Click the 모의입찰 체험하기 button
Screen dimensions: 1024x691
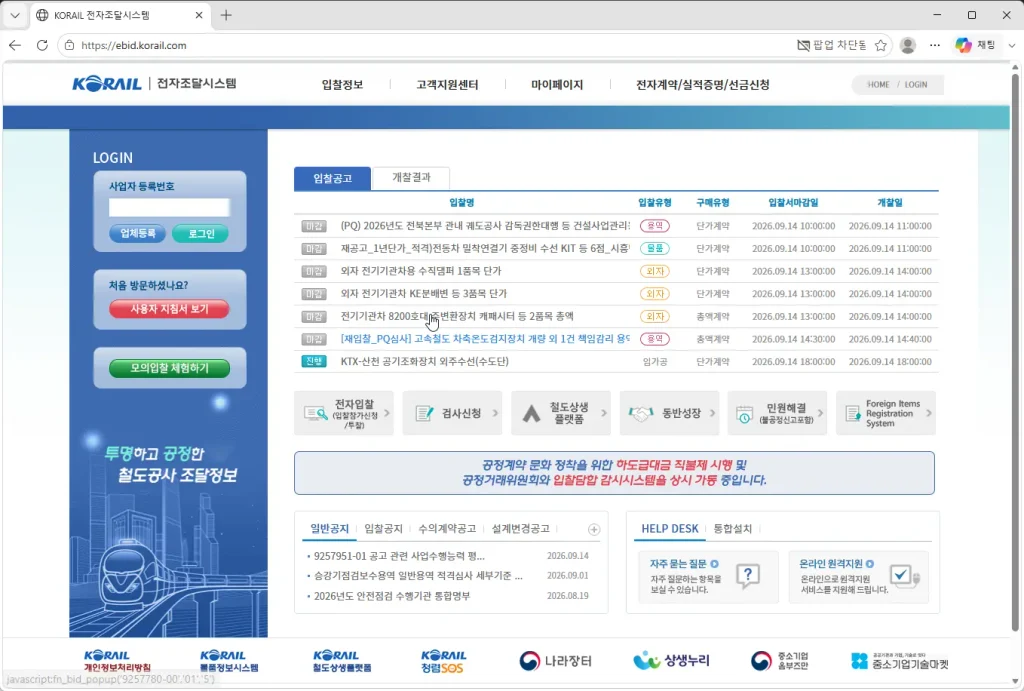coord(169,368)
